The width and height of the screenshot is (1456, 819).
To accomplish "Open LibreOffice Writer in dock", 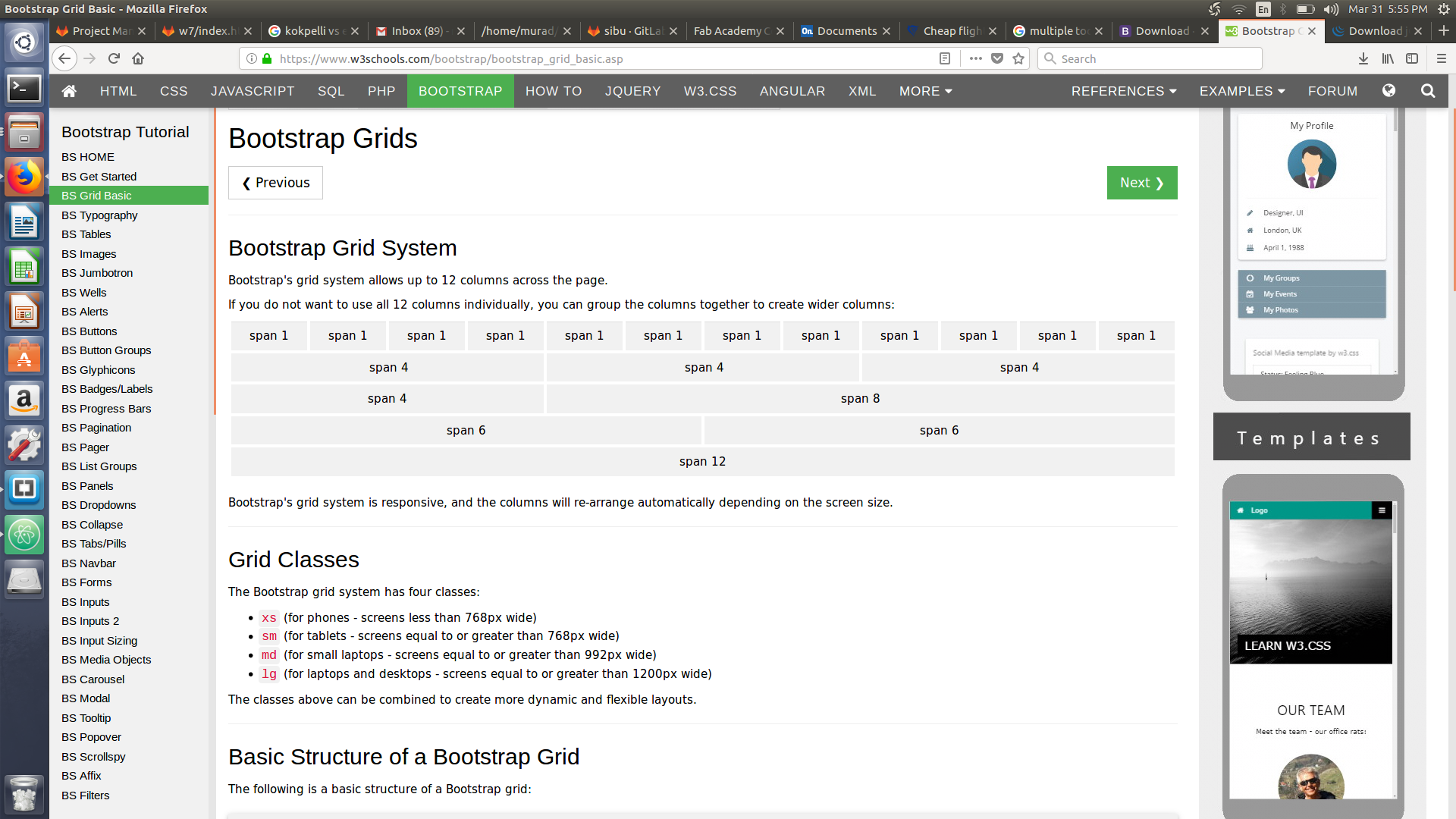I will coord(24,223).
